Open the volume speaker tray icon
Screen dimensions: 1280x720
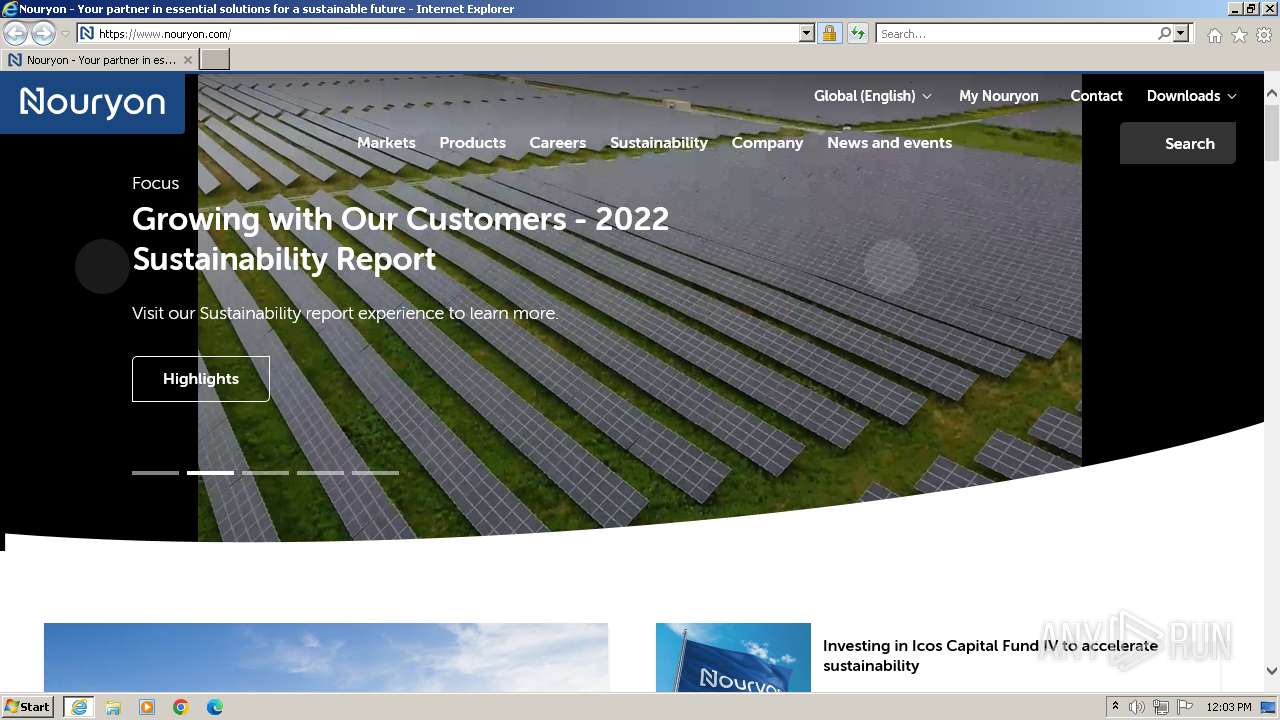[1137, 707]
